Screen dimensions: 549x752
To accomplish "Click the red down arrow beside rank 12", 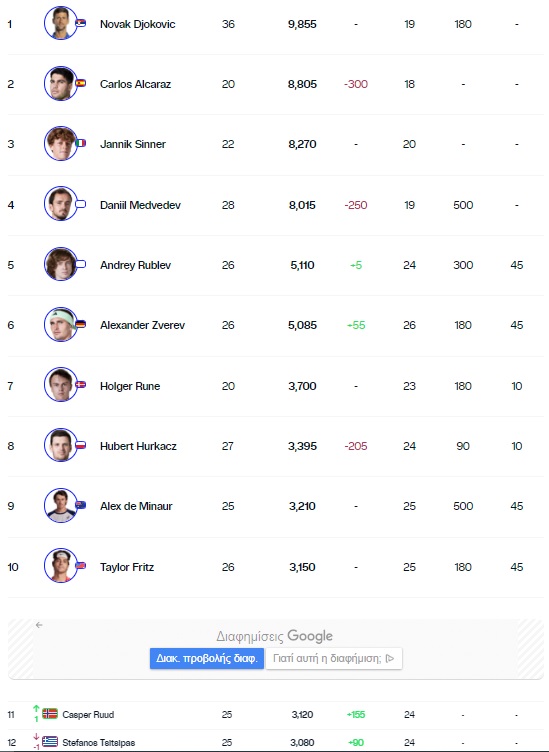I will [36, 737].
